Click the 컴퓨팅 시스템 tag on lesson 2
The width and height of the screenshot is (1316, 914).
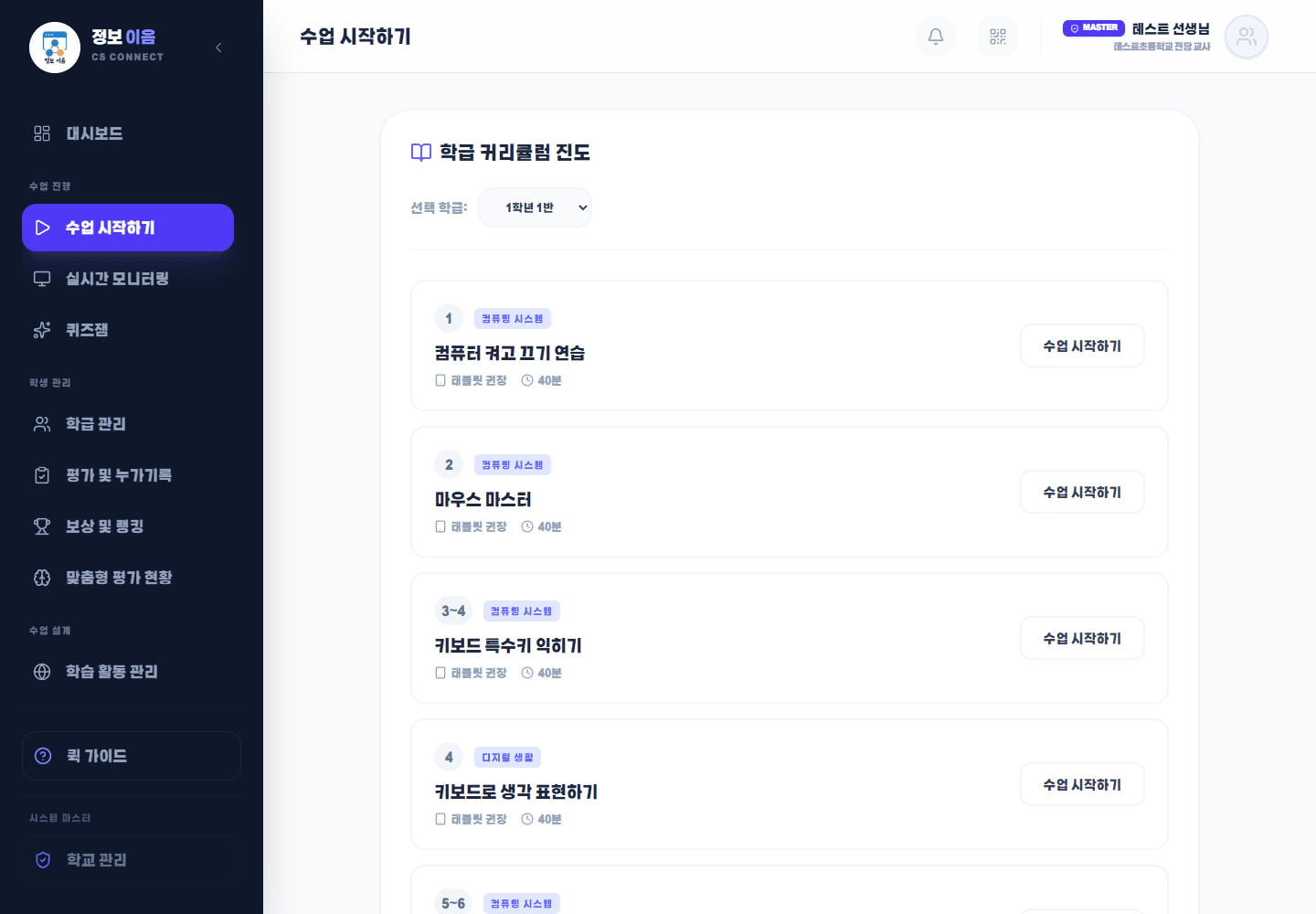pos(513,465)
